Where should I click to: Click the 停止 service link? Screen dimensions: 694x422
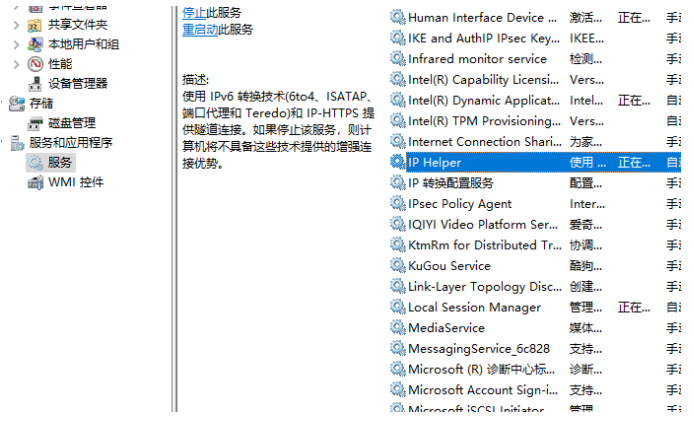[x=194, y=13]
